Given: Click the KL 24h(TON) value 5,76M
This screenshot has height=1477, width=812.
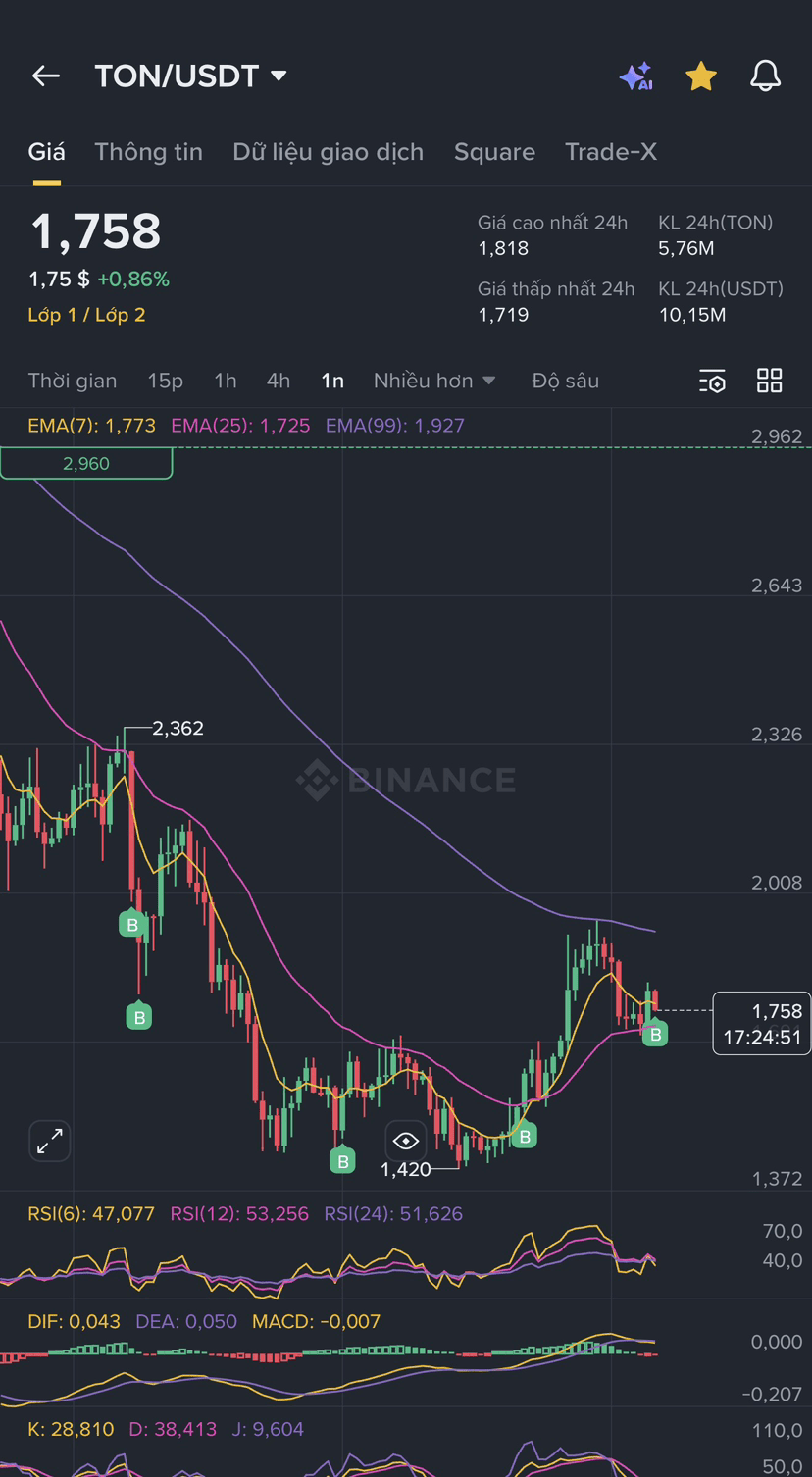Looking at the screenshot, I should tap(686, 249).
